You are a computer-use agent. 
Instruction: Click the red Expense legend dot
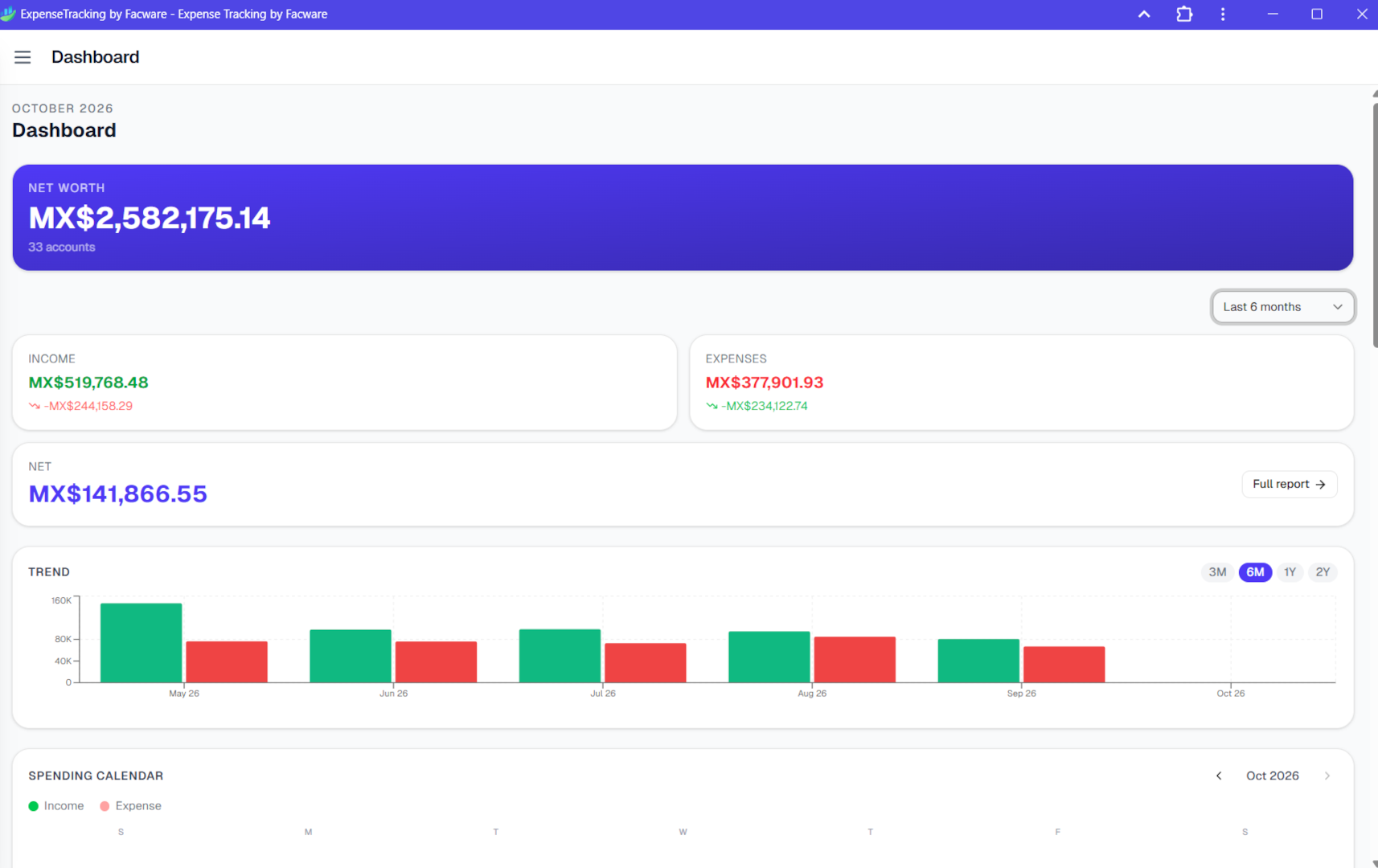(x=105, y=806)
